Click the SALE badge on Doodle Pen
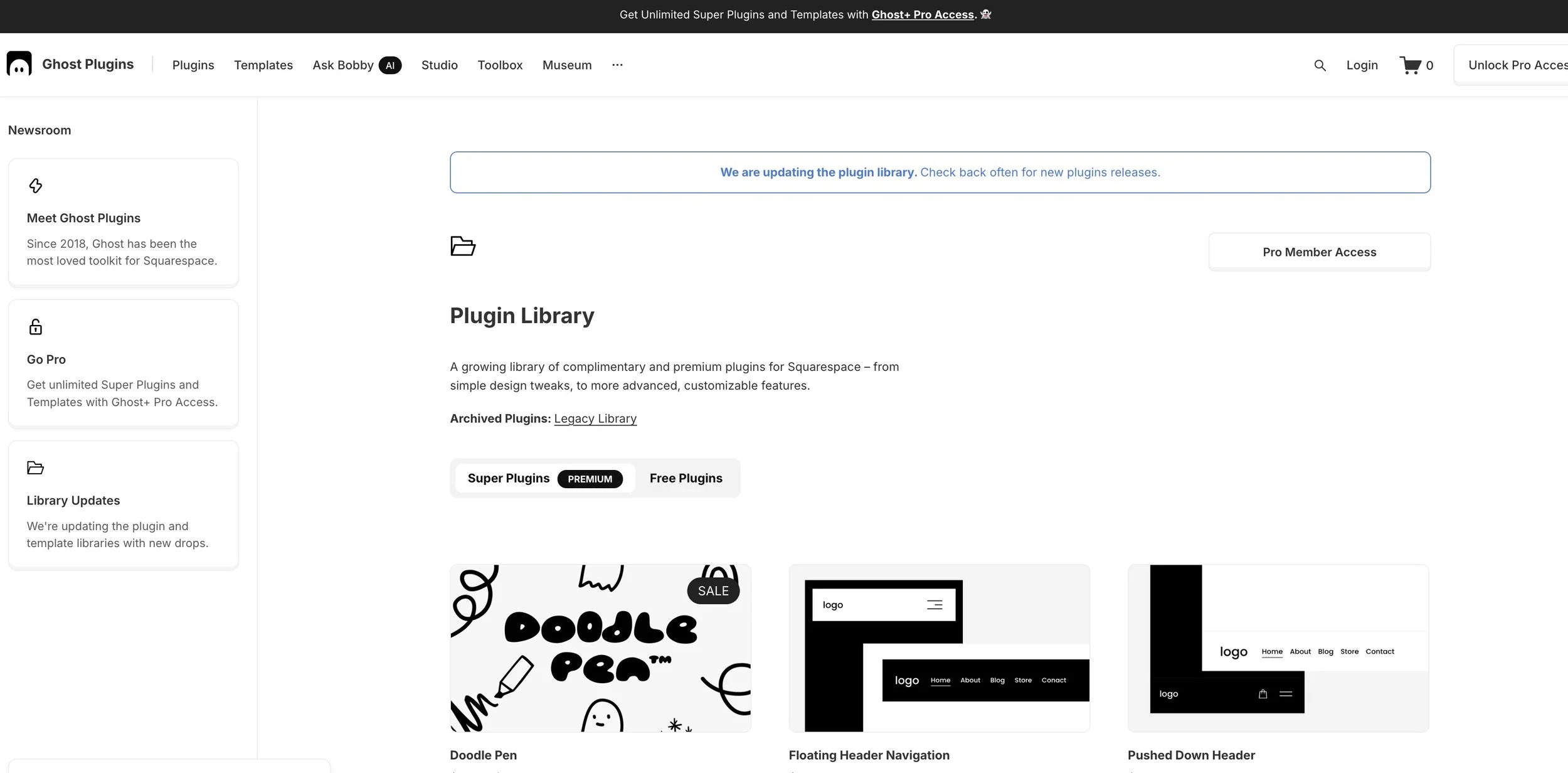Image resolution: width=1568 pixels, height=773 pixels. tap(713, 591)
